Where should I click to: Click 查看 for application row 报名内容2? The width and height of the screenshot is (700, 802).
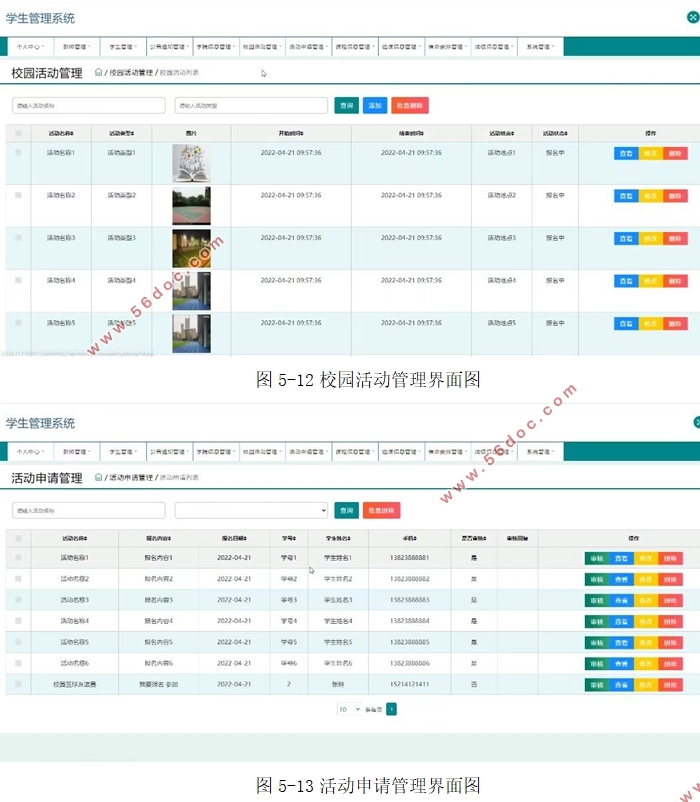point(621,580)
